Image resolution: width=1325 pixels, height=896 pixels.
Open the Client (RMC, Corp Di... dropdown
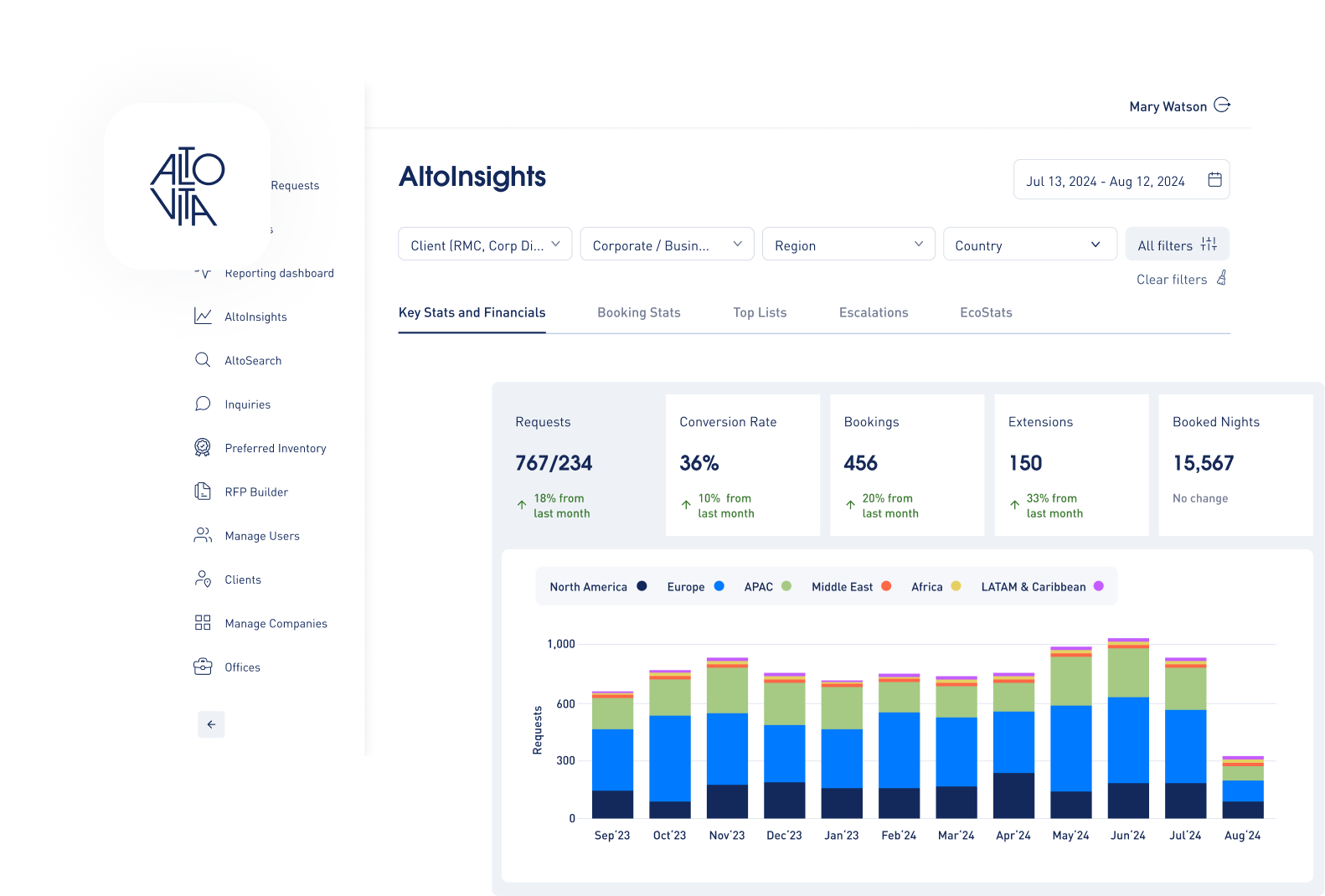[485, 244]
